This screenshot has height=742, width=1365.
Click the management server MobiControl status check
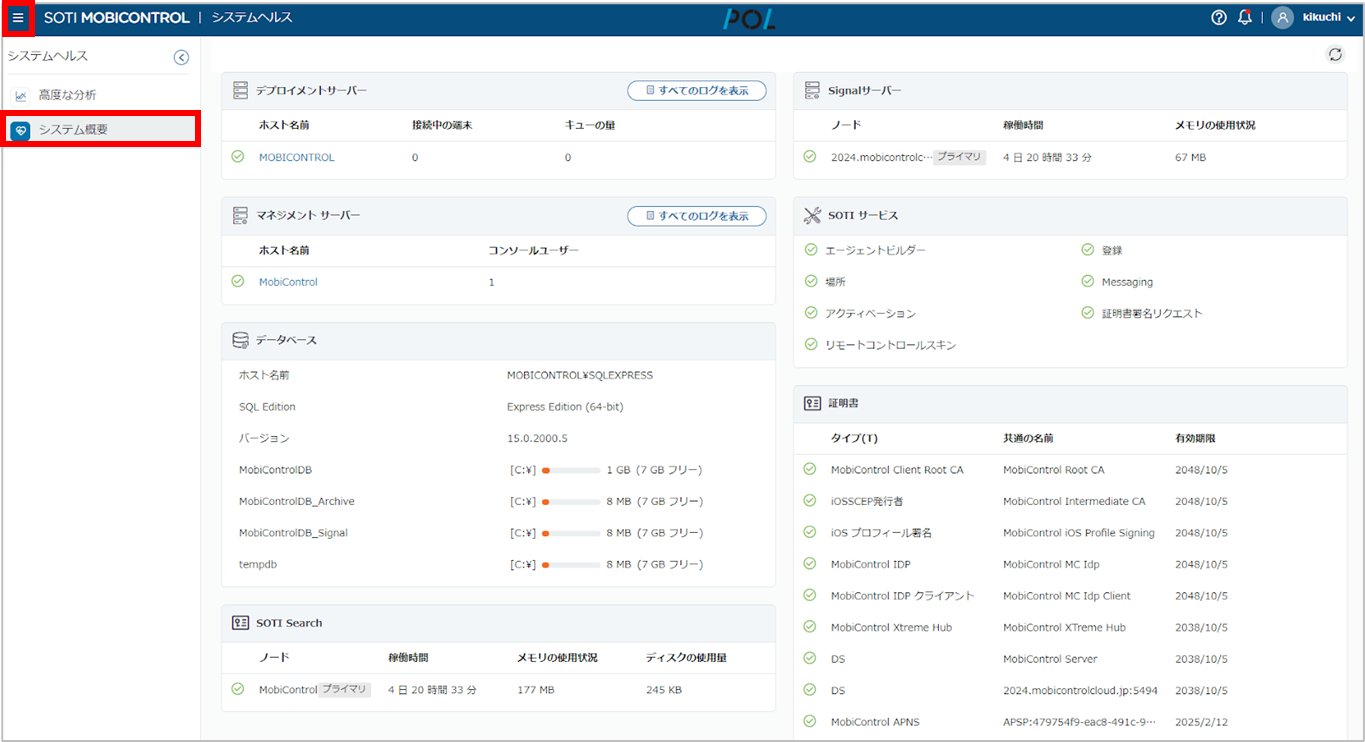point(238,282)
